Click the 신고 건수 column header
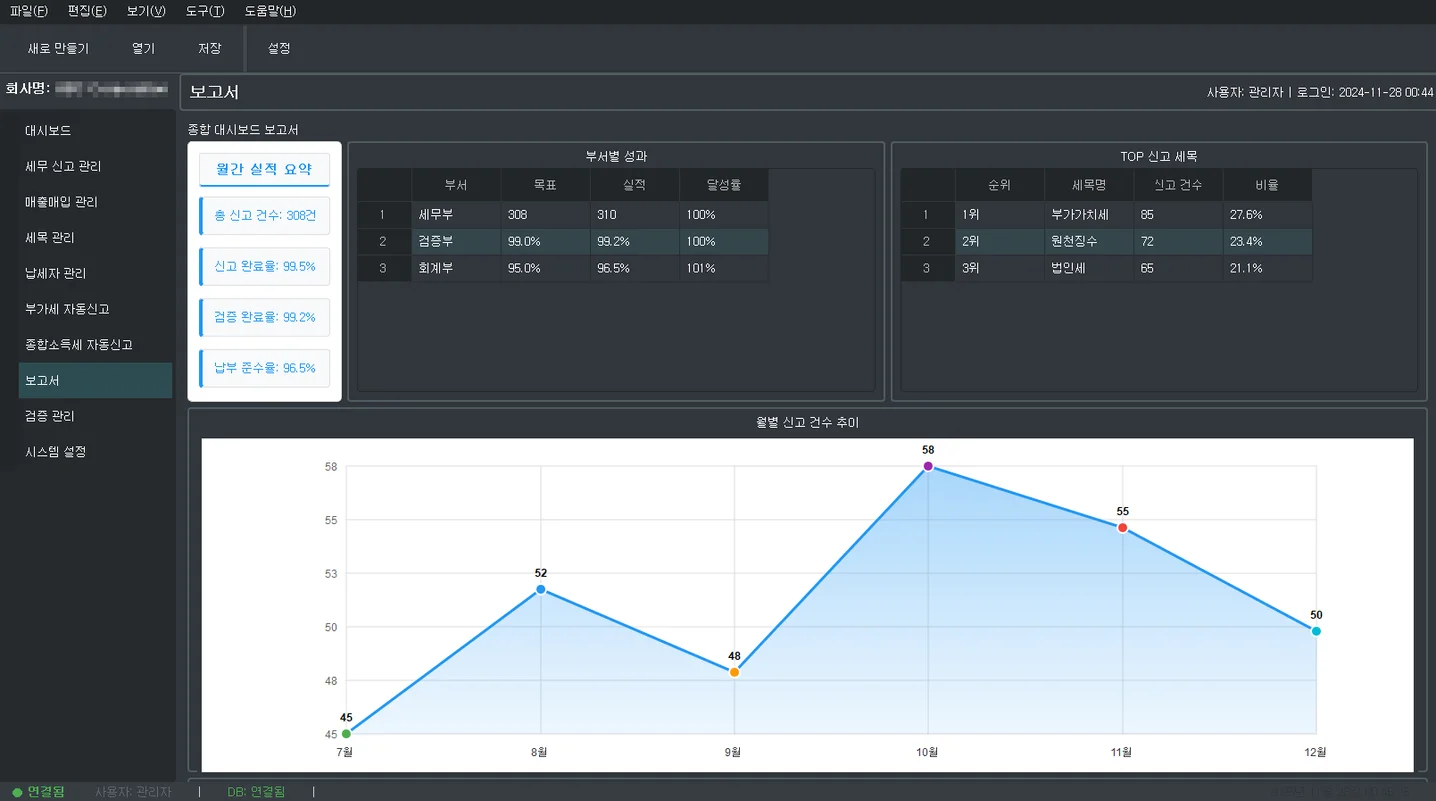 [1177, 185]
